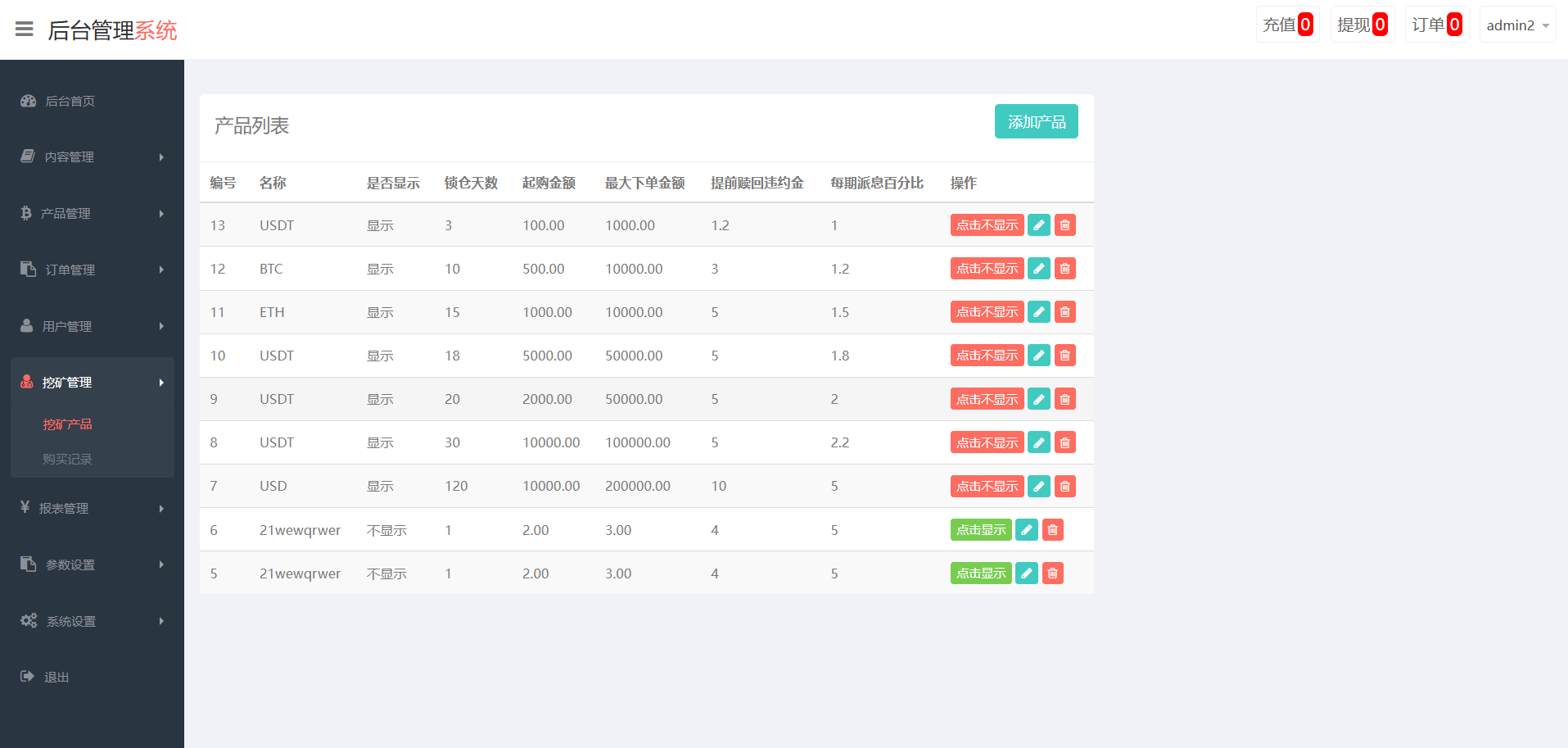Select 内容管理 sidebar label
The image size is (1568, 748).
69,156
